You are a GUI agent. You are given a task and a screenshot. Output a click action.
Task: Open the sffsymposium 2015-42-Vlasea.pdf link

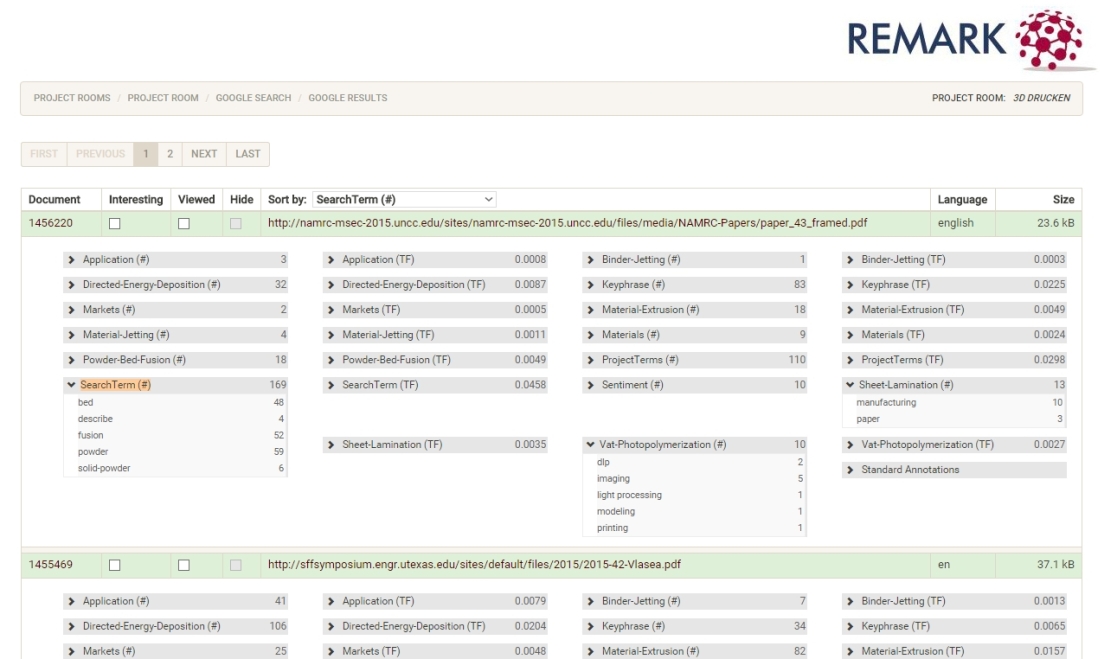click(x=475, y=566)
